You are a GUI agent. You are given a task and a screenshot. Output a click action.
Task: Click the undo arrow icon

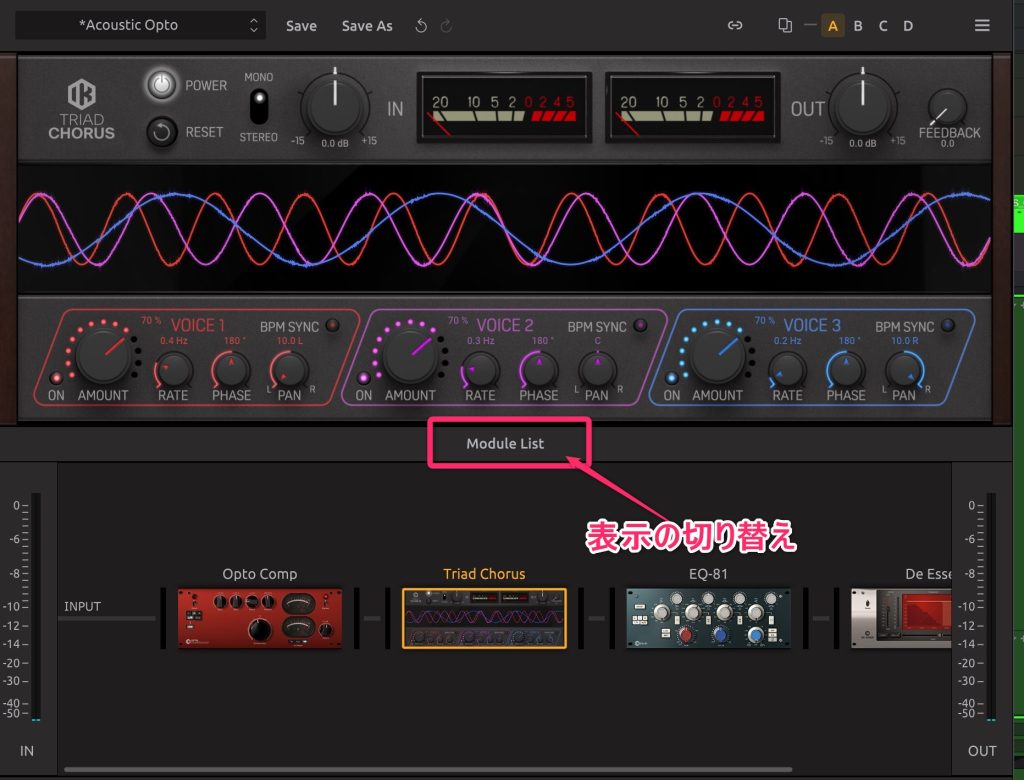click(x=421, y=26)
